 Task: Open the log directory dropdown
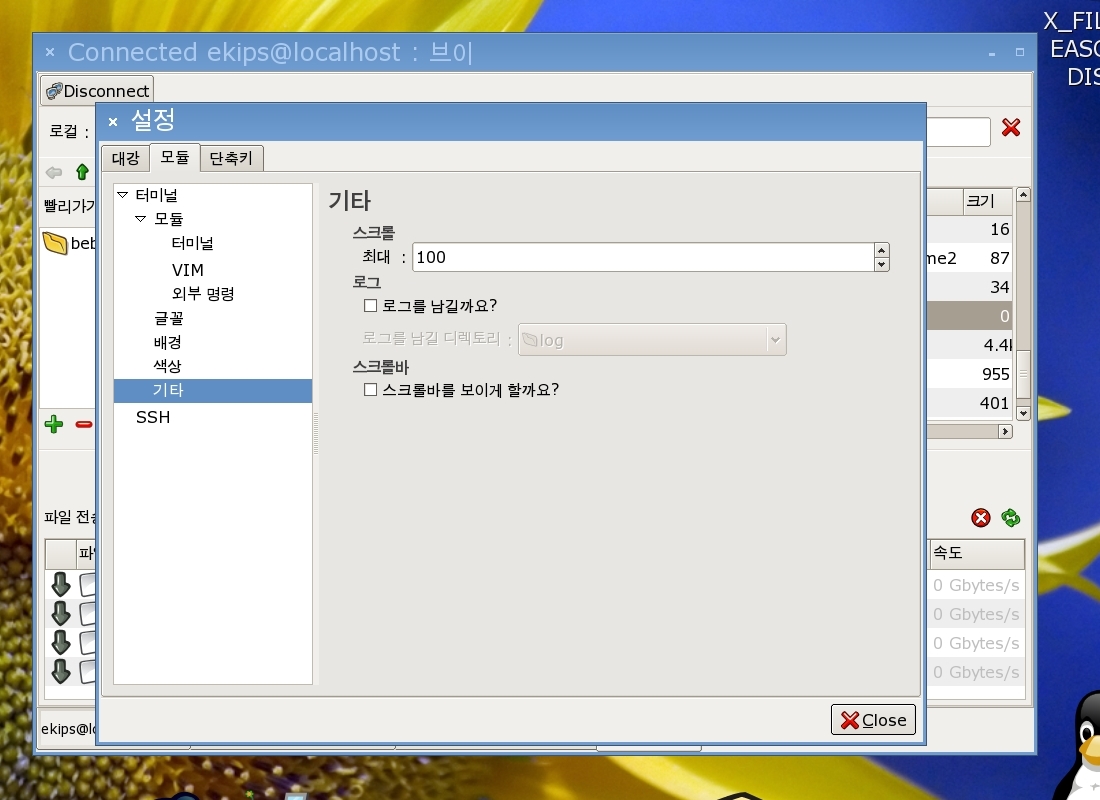point(775,340)
